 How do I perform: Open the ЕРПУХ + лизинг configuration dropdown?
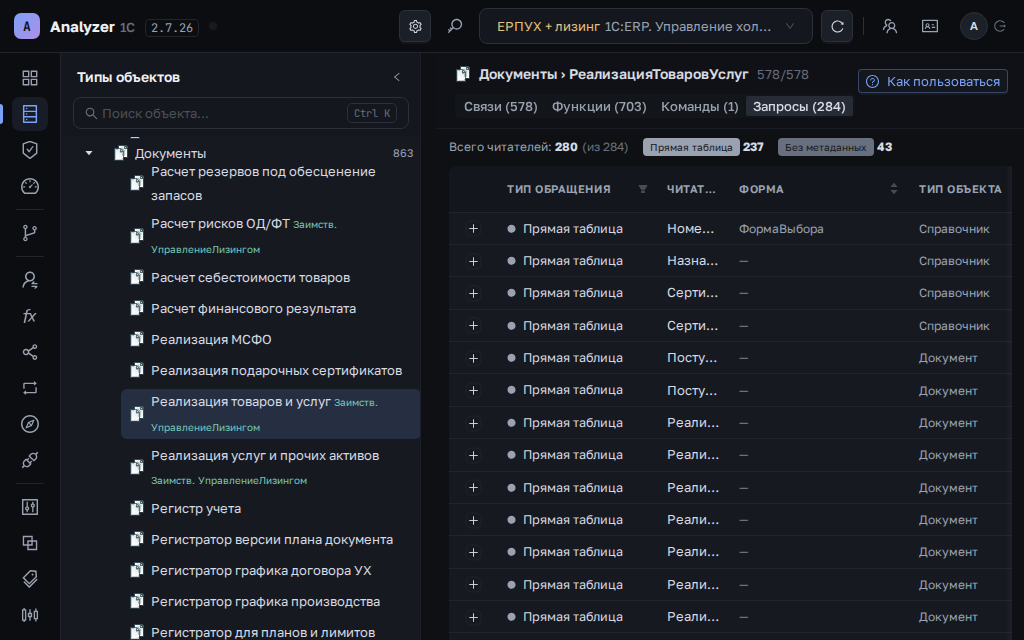click(646, 27)
